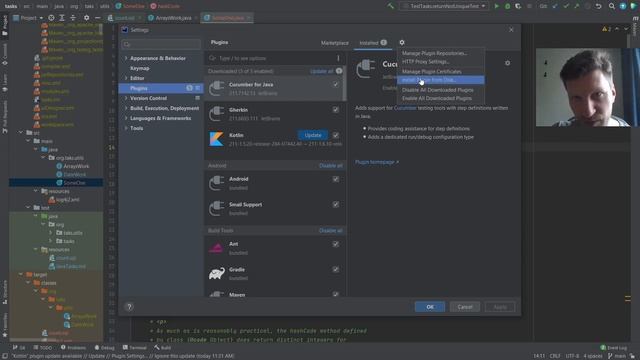The height and width of the screenshot is (360, 640).
Task: Open plugin search options three-dot icon
Action: (x=338, y=58)
